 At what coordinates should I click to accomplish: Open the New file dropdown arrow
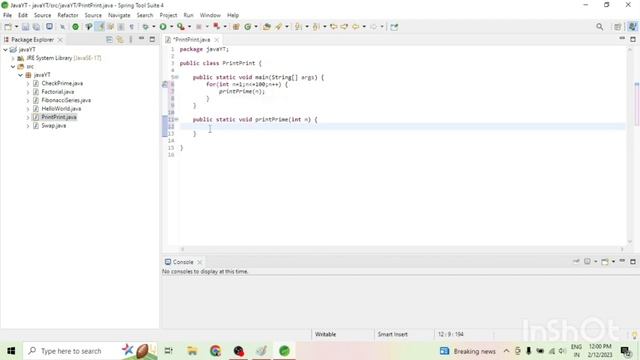click(16, 27)
